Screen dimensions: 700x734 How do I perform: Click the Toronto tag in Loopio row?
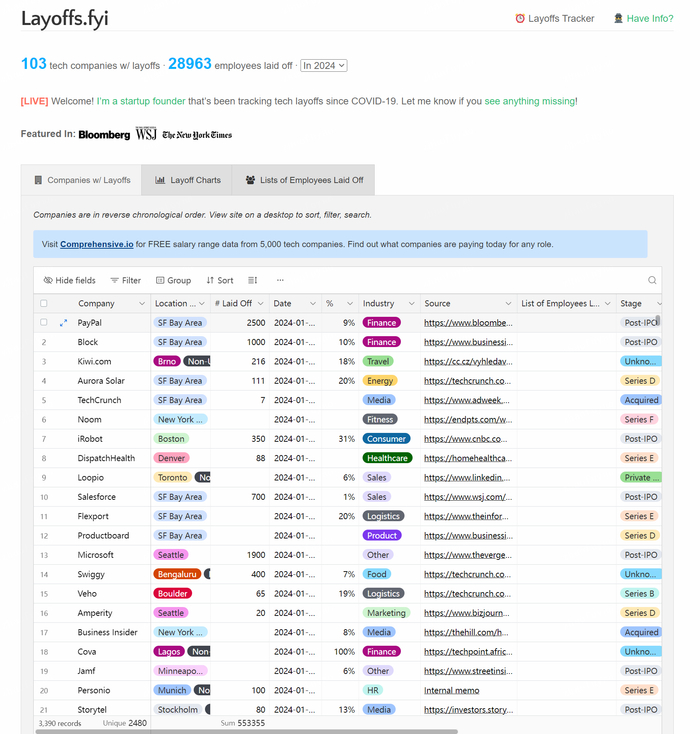(172, 477)
